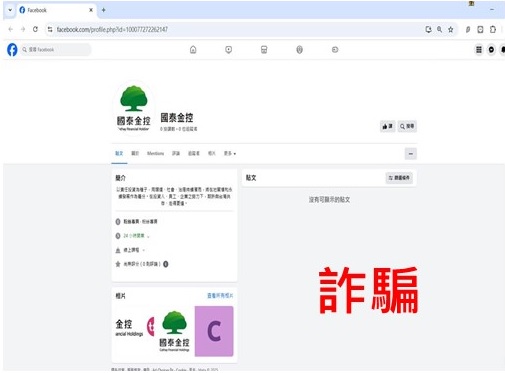Image resolution: width=505 pixels, height=373 pixels.
Task: Close the Facebook browser tab
Action: coord(91,10)
